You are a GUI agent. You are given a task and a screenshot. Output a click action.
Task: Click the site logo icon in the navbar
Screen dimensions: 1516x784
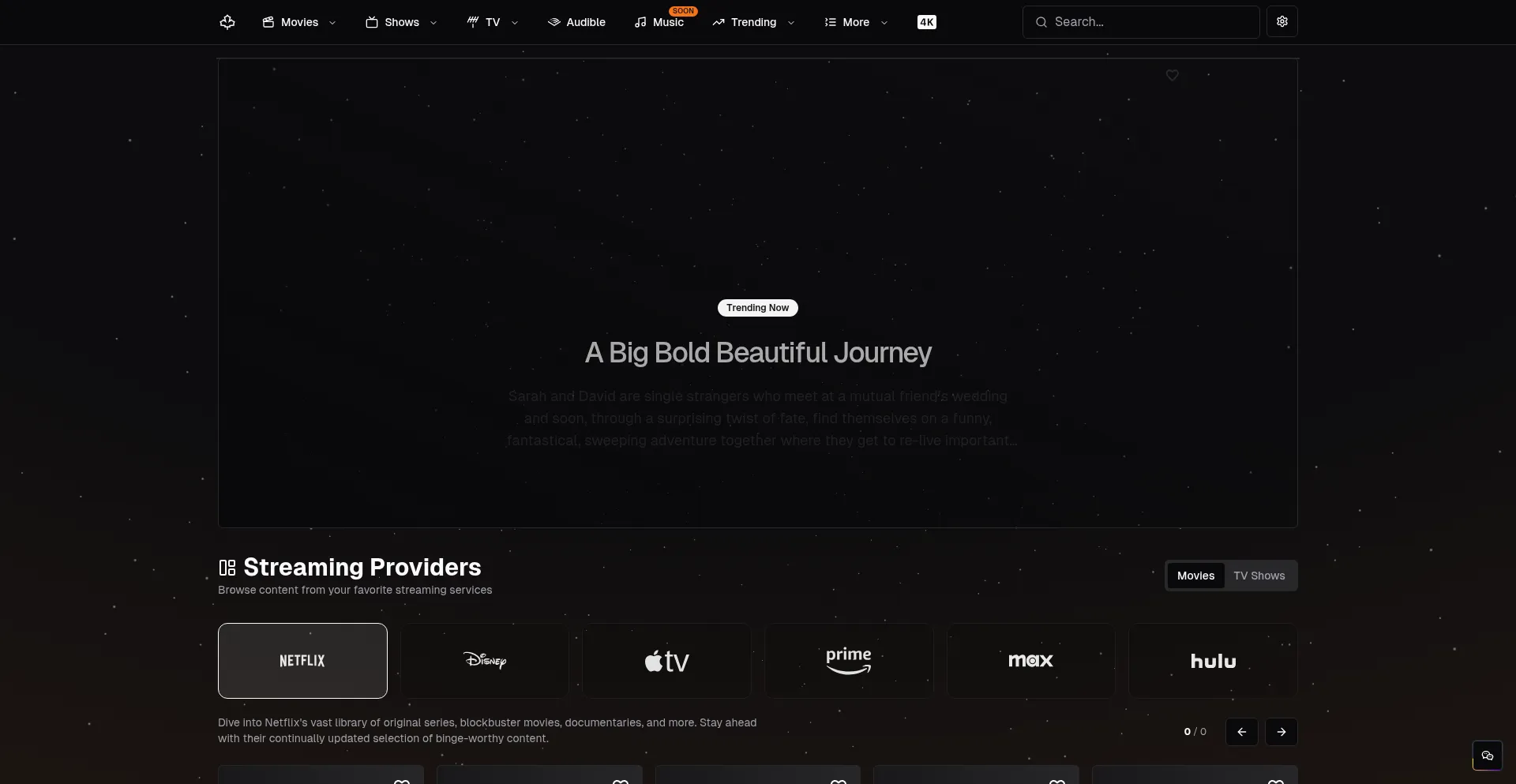[227, 22]
